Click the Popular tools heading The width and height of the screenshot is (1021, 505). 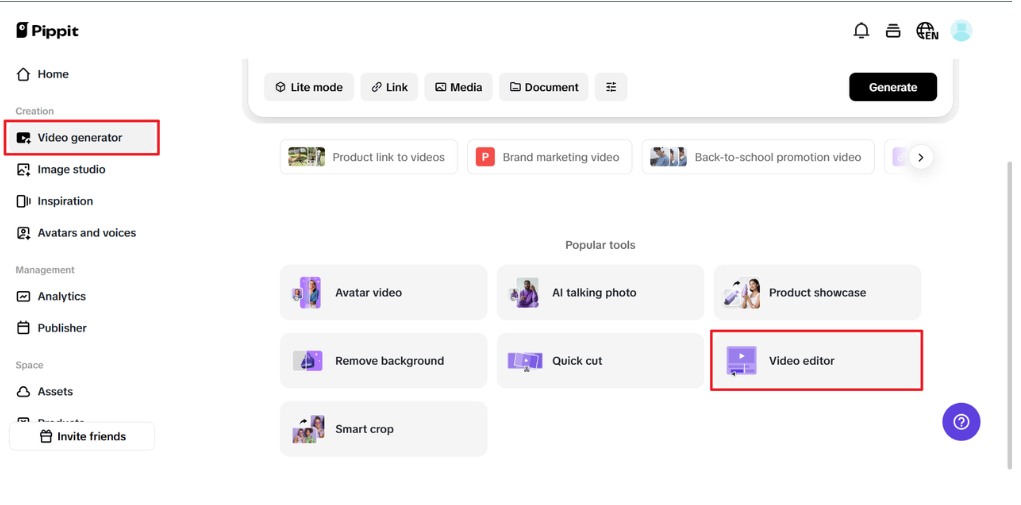600,245
